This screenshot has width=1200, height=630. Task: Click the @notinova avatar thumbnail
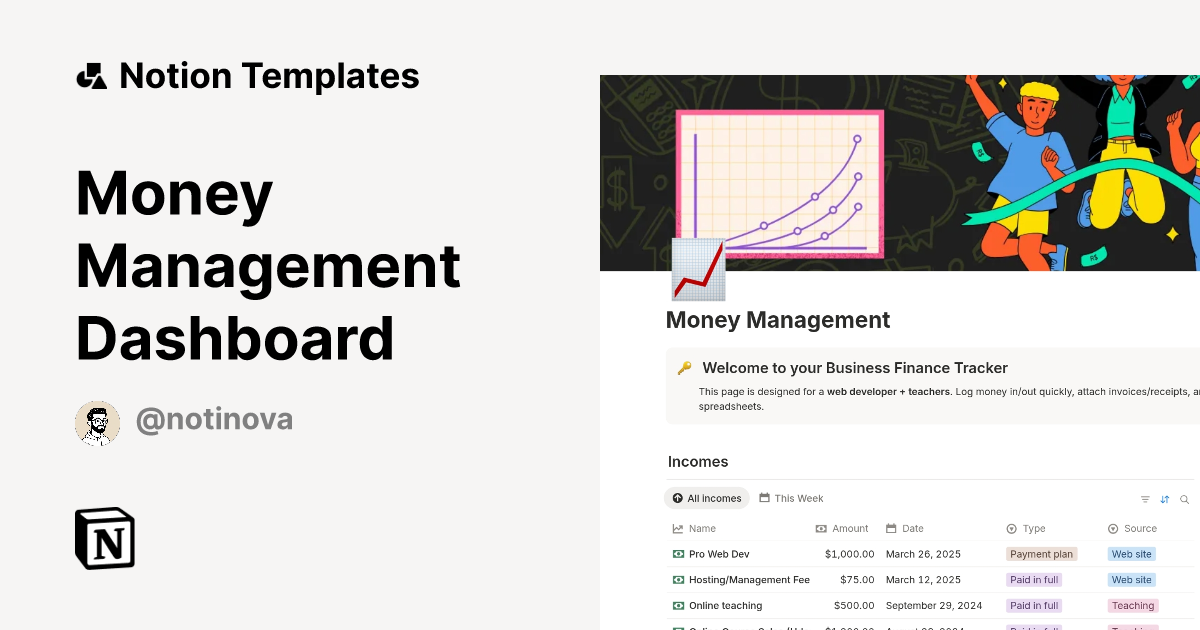97,422
